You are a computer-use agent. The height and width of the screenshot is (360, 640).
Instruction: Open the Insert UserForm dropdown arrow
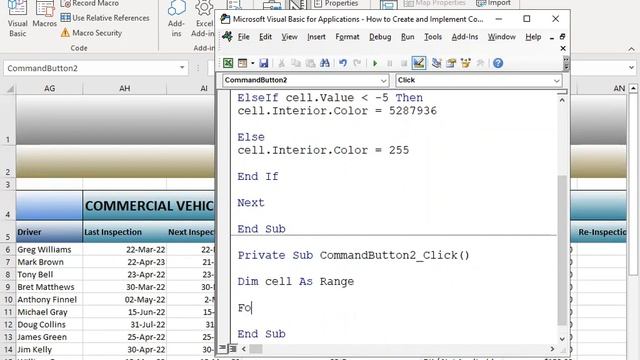[x=253, y=63]
